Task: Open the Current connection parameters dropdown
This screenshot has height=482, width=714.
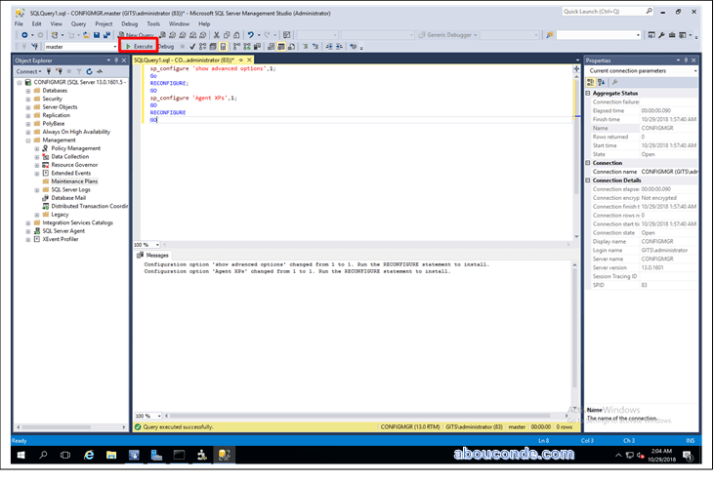Action: [x=694, y=71]
